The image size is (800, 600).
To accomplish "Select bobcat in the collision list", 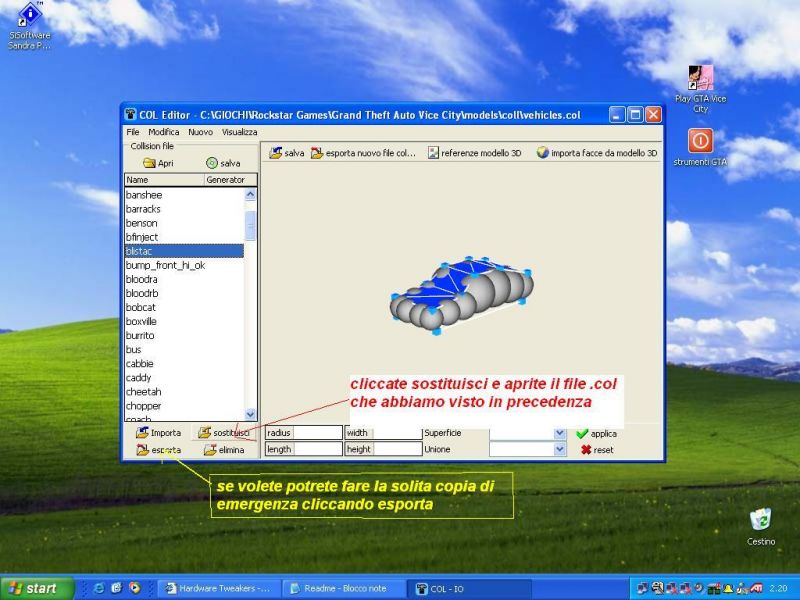I will 140,308.
